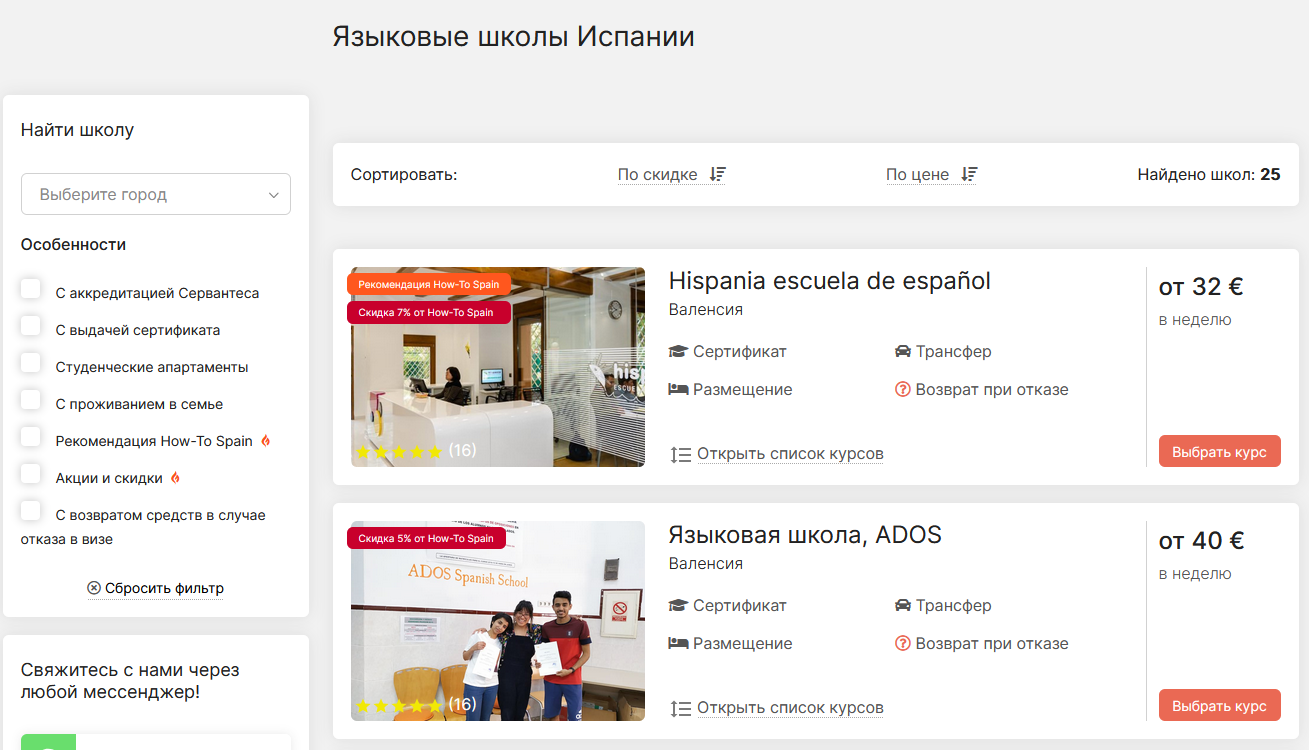Check the Акции и скидки filter

coord(31,474)
